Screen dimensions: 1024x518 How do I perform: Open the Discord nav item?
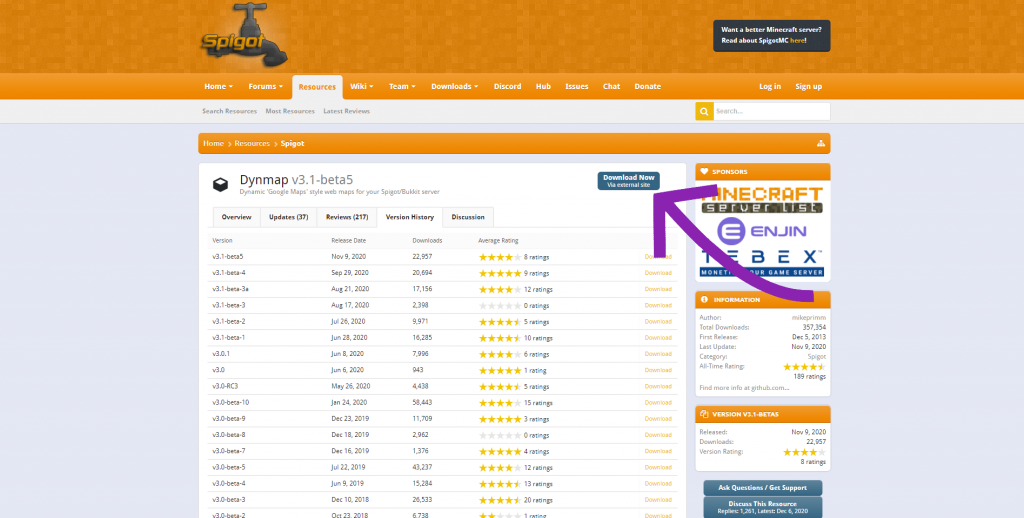(507, 86)
